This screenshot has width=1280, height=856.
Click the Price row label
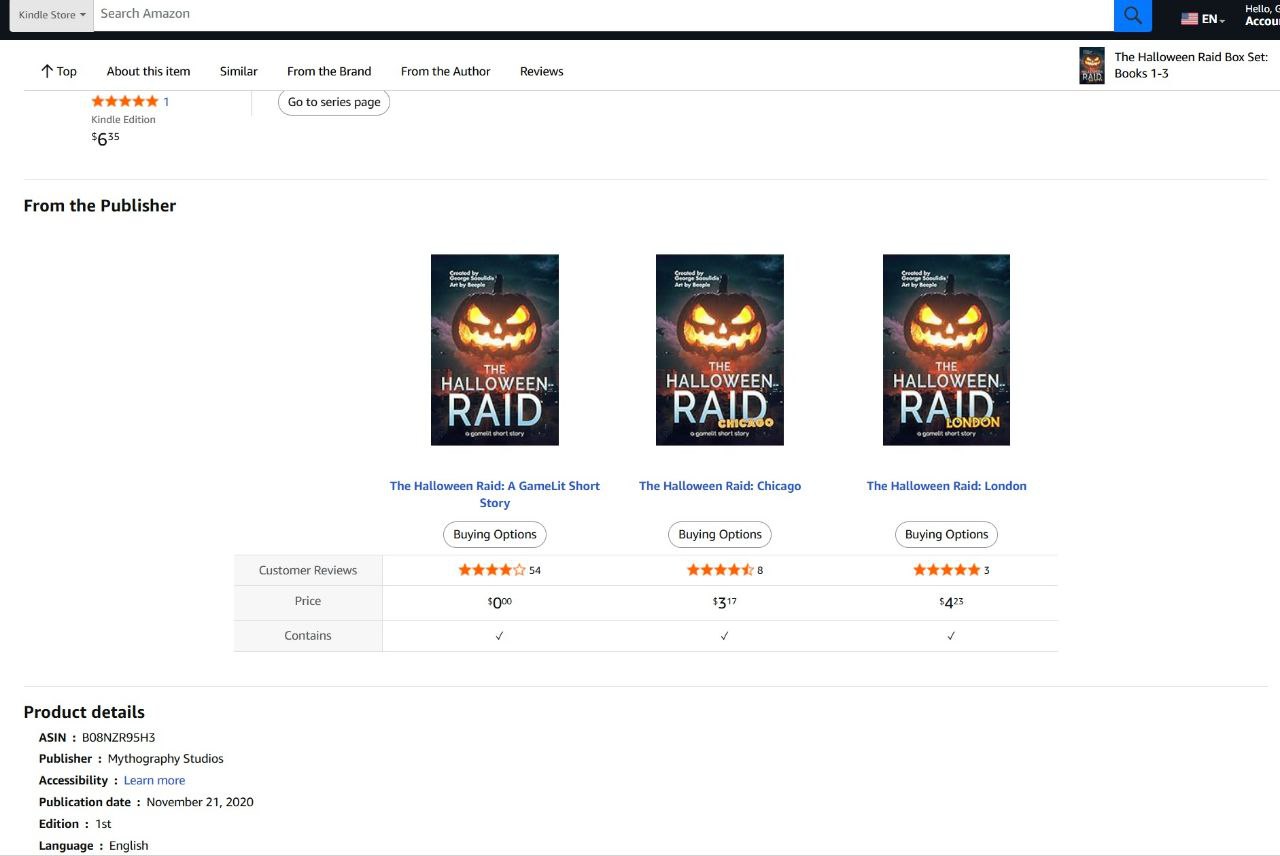[x=308, y=601]
